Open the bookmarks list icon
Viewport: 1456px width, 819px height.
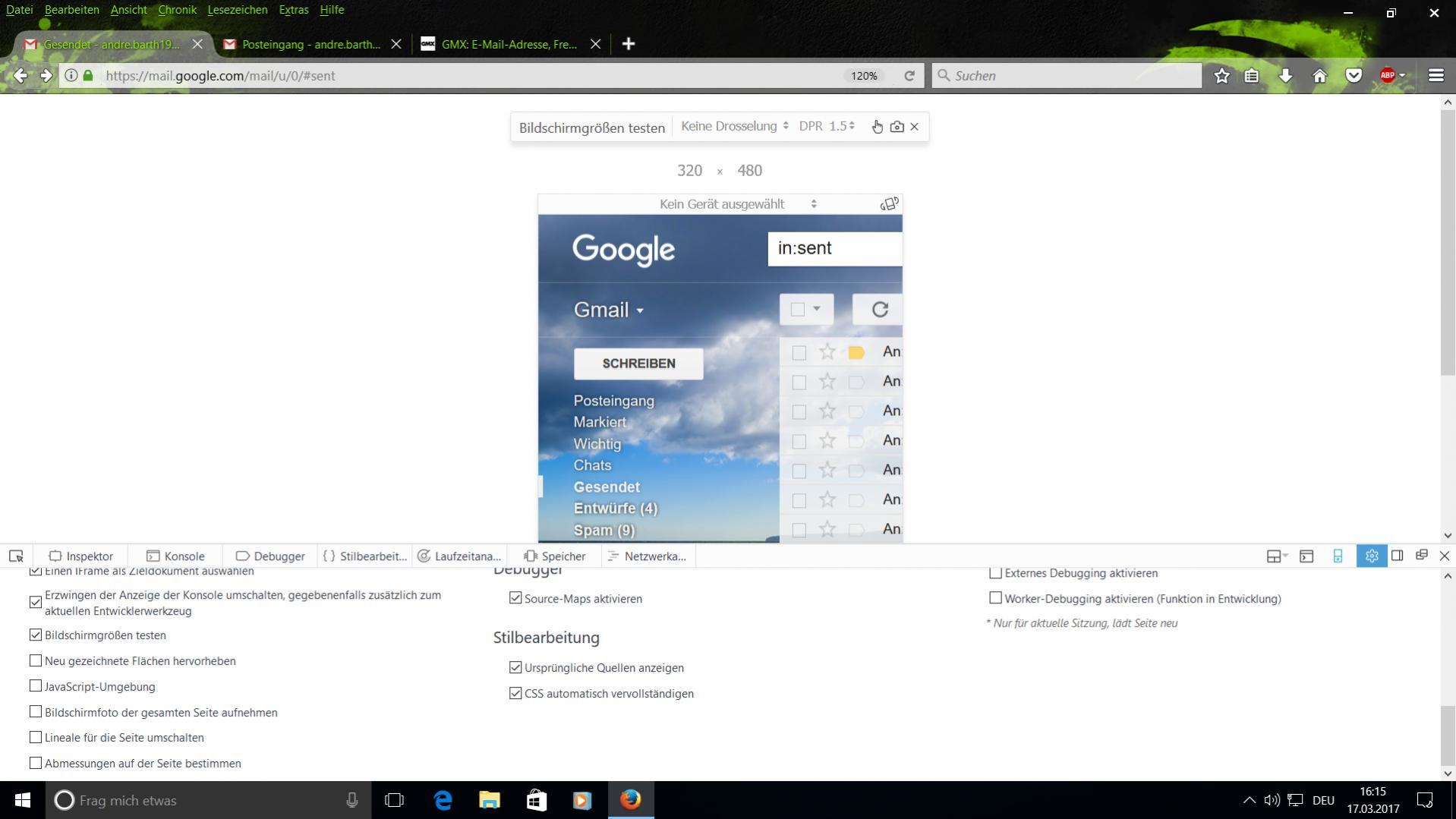tap(1252, 75)
